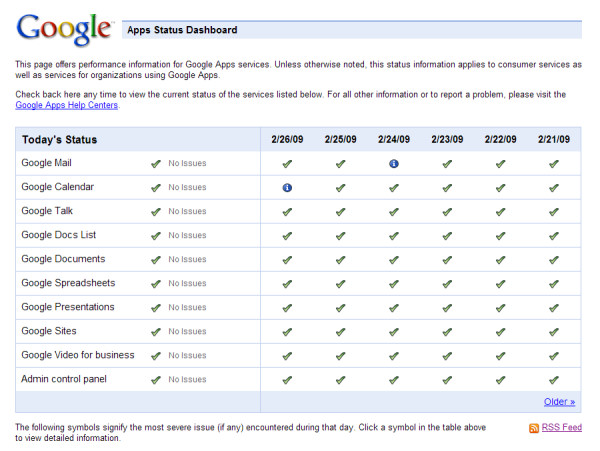
Task: Click Google Mail checkmark under 2/25/09
Action: [x=341, y=164]
